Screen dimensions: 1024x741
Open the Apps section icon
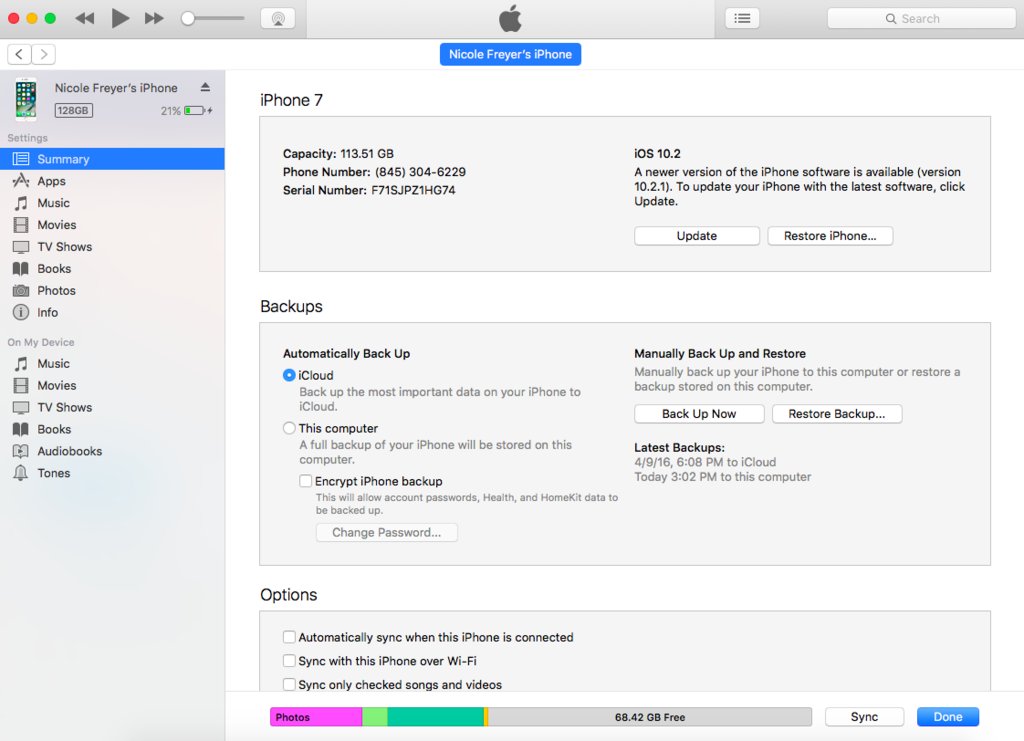click(x=21, y=181)
